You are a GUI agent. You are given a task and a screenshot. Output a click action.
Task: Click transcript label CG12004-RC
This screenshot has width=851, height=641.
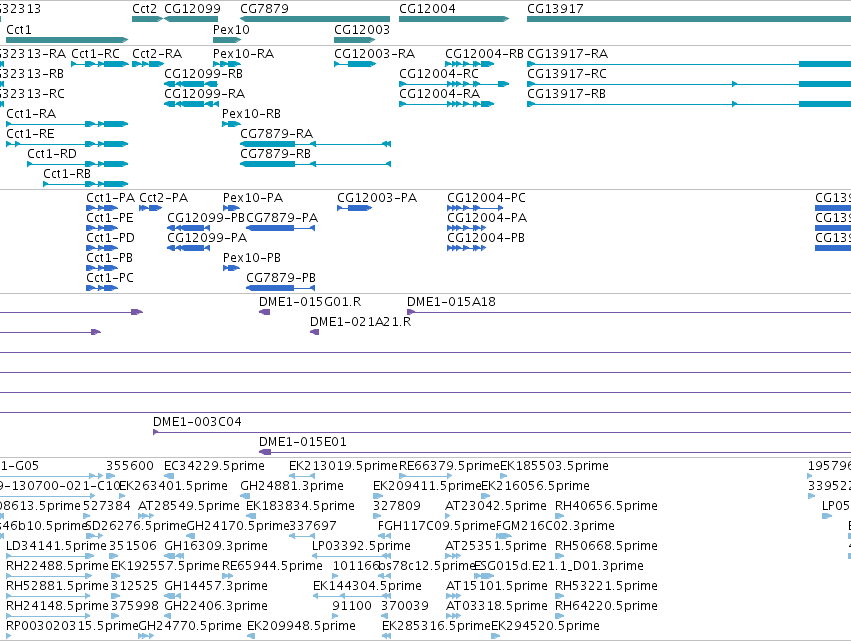439,73
